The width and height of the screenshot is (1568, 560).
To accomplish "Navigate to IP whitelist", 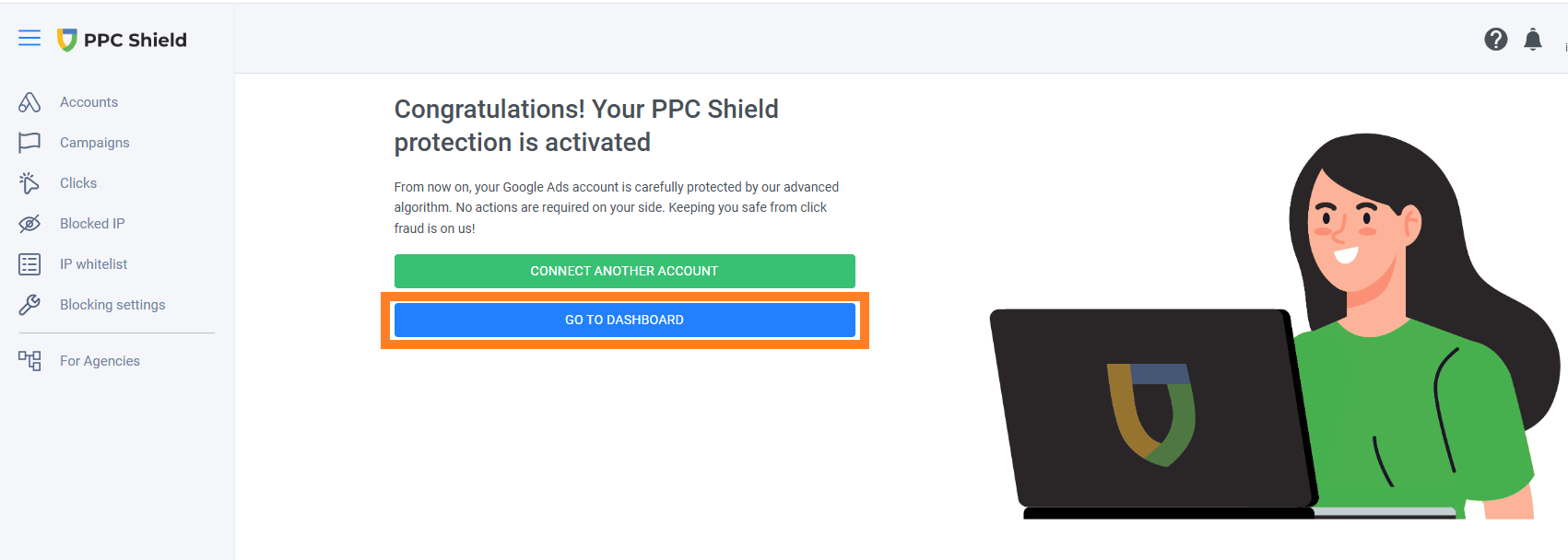I will [x=93, y=264].
